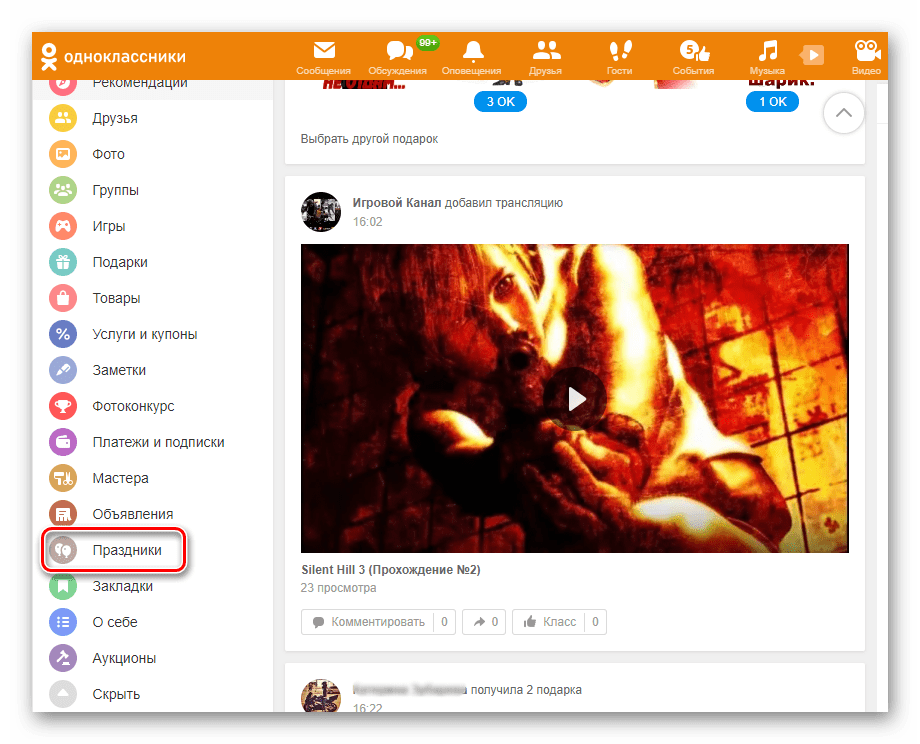Image resolution: width=920 pixels, height=744 pixels.
Task: Open Видео camera icon
Action: pyautogui.click(x=867, y=50)
